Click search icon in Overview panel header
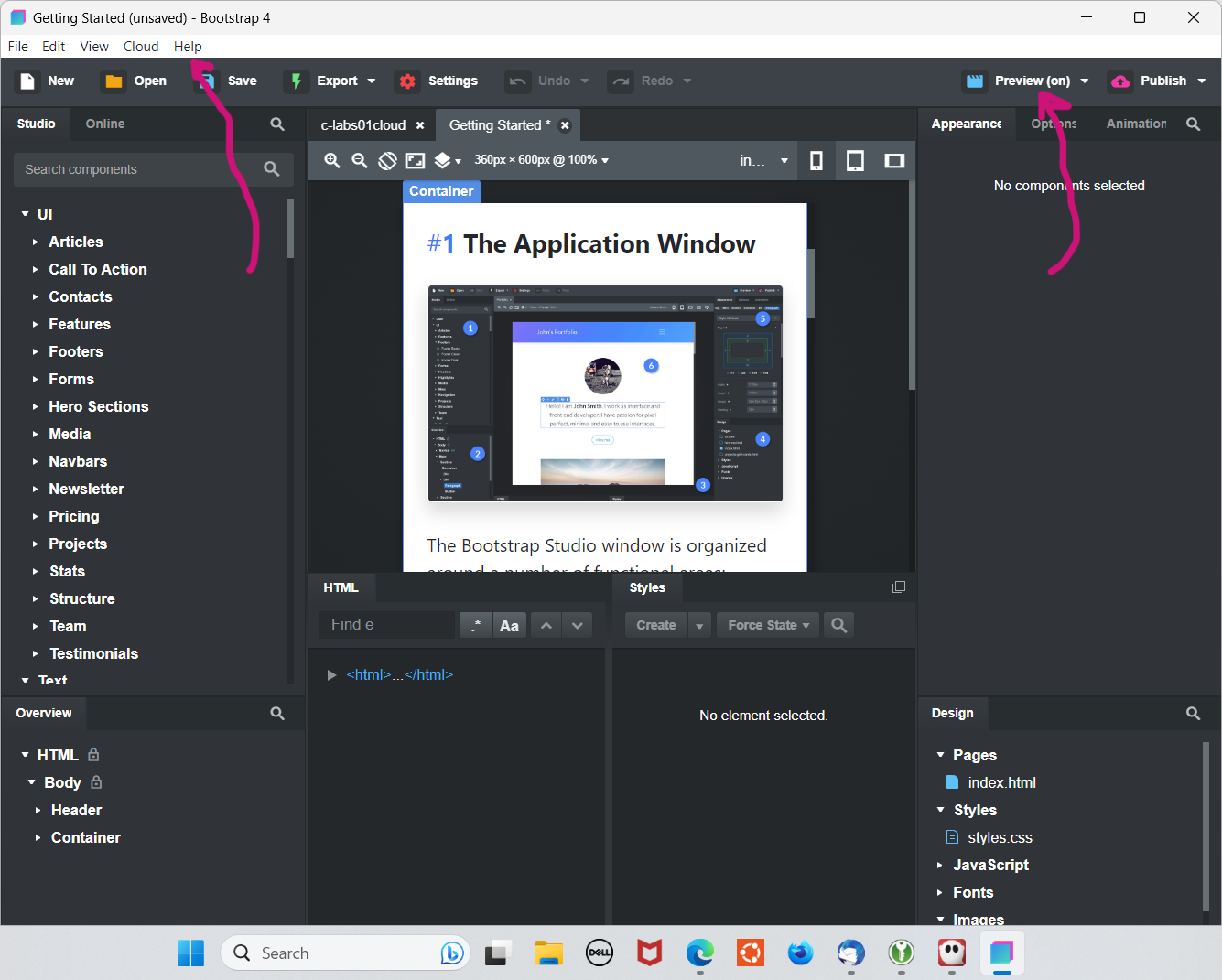This screenshot has width=1222, height=980. pos(277,714)
